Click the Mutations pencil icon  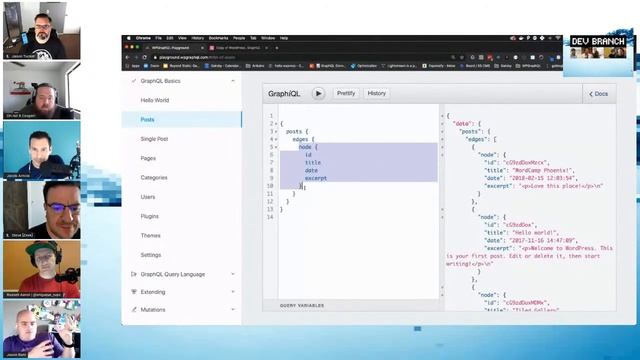coord(134,310)
